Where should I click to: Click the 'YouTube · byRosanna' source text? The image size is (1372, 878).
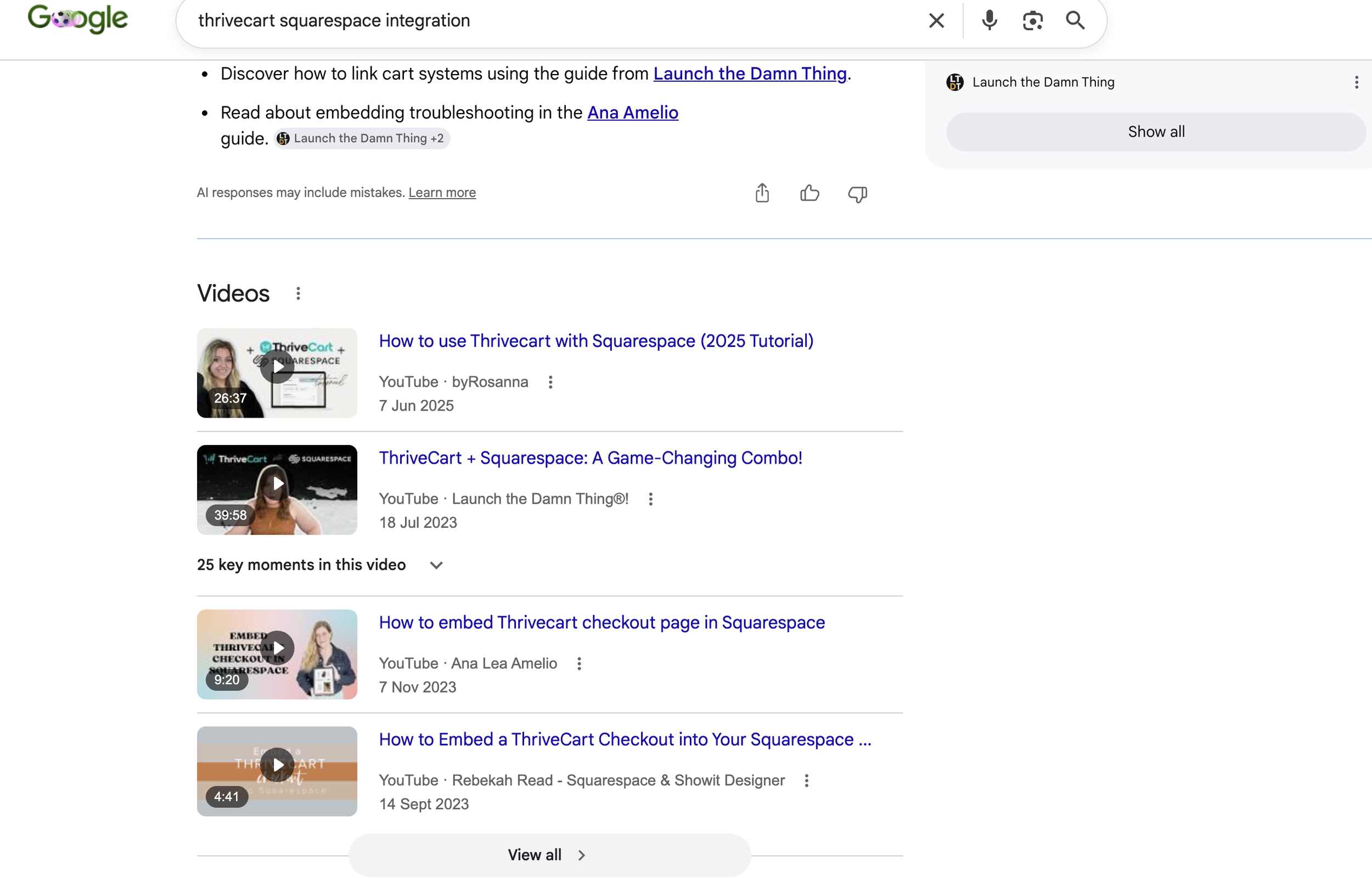pyautogui.click(x=454, y=382)
